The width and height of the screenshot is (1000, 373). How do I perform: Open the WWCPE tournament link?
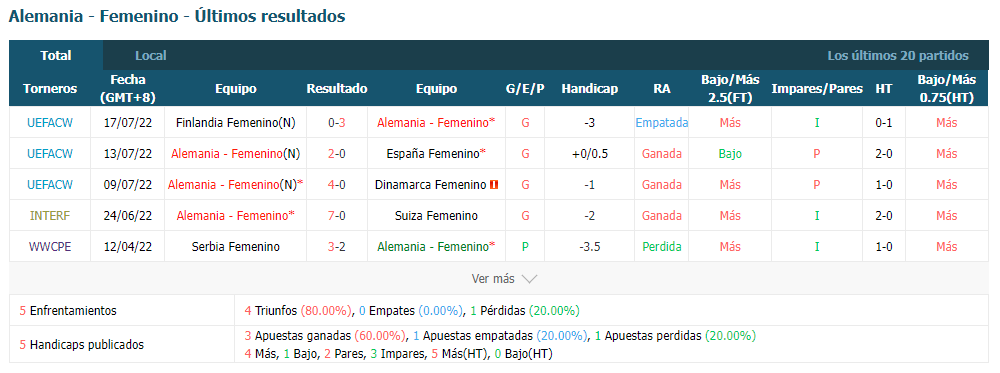(x=50, y=246)
